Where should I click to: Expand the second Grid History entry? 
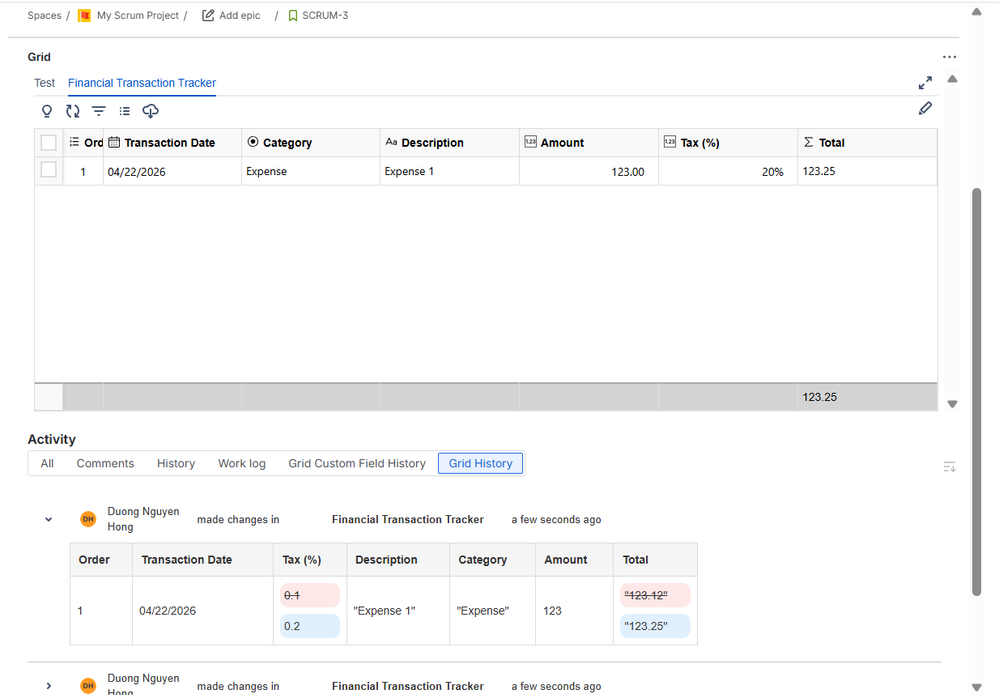48,686
